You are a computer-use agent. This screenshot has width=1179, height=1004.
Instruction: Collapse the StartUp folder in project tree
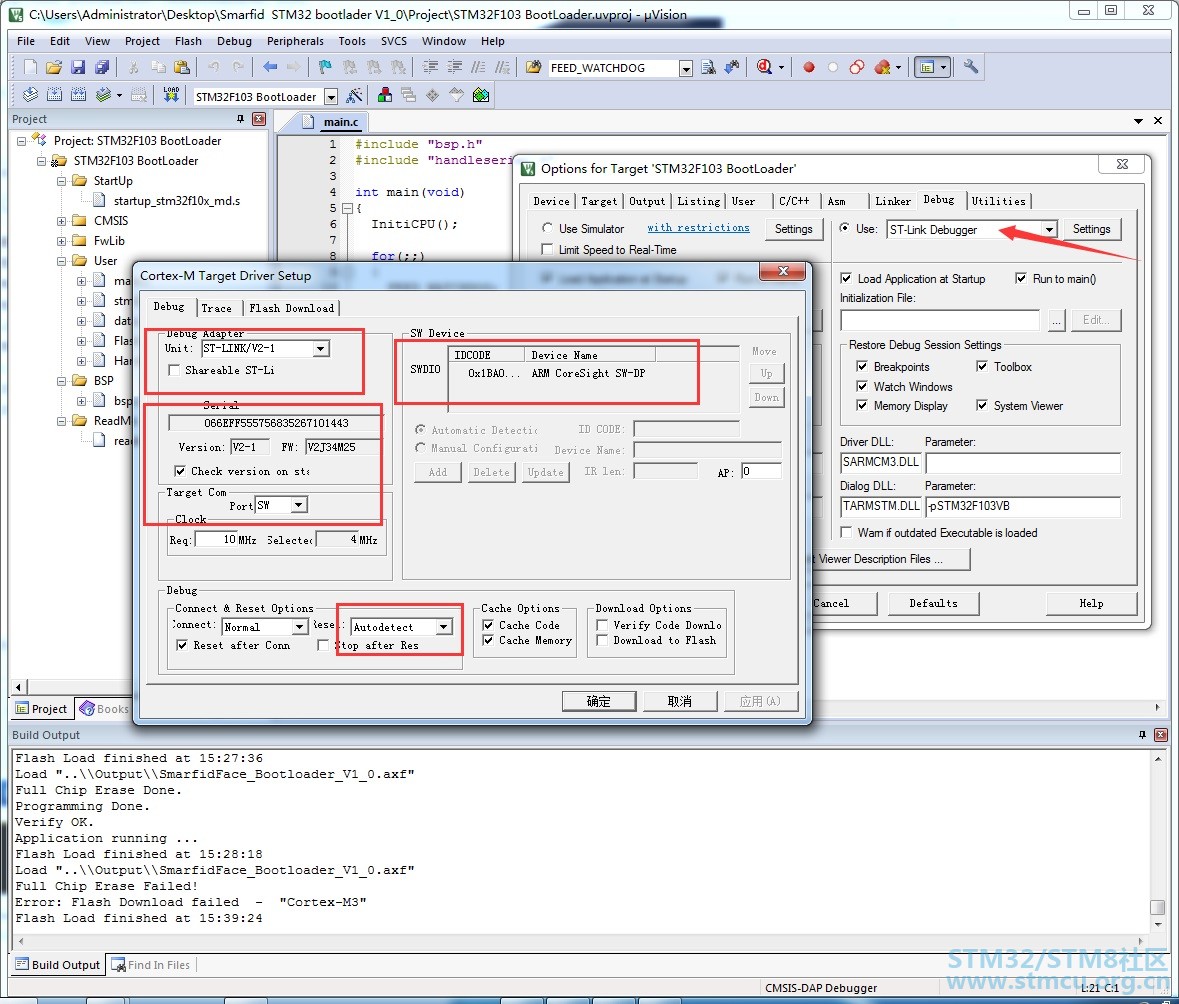coord(62,180)
